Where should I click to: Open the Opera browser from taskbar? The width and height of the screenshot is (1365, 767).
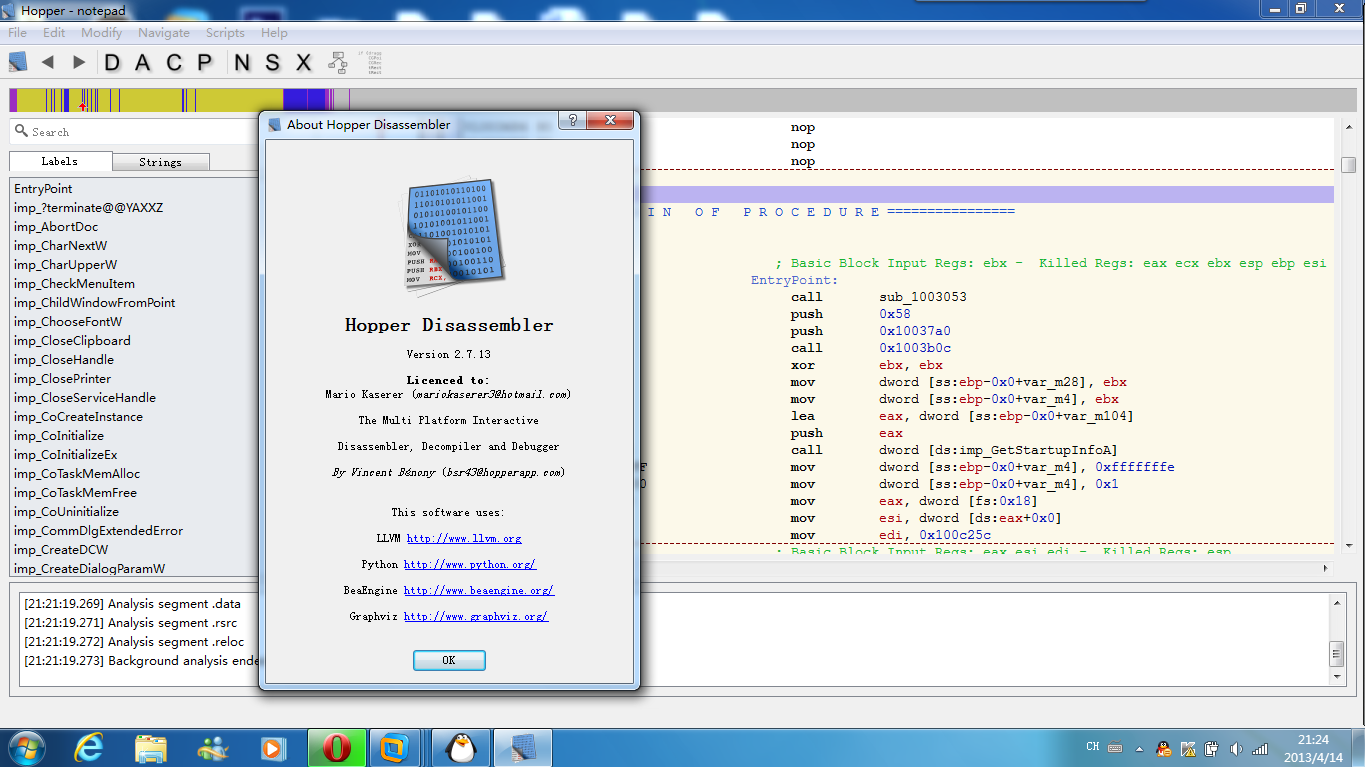(x=336, y=748)
